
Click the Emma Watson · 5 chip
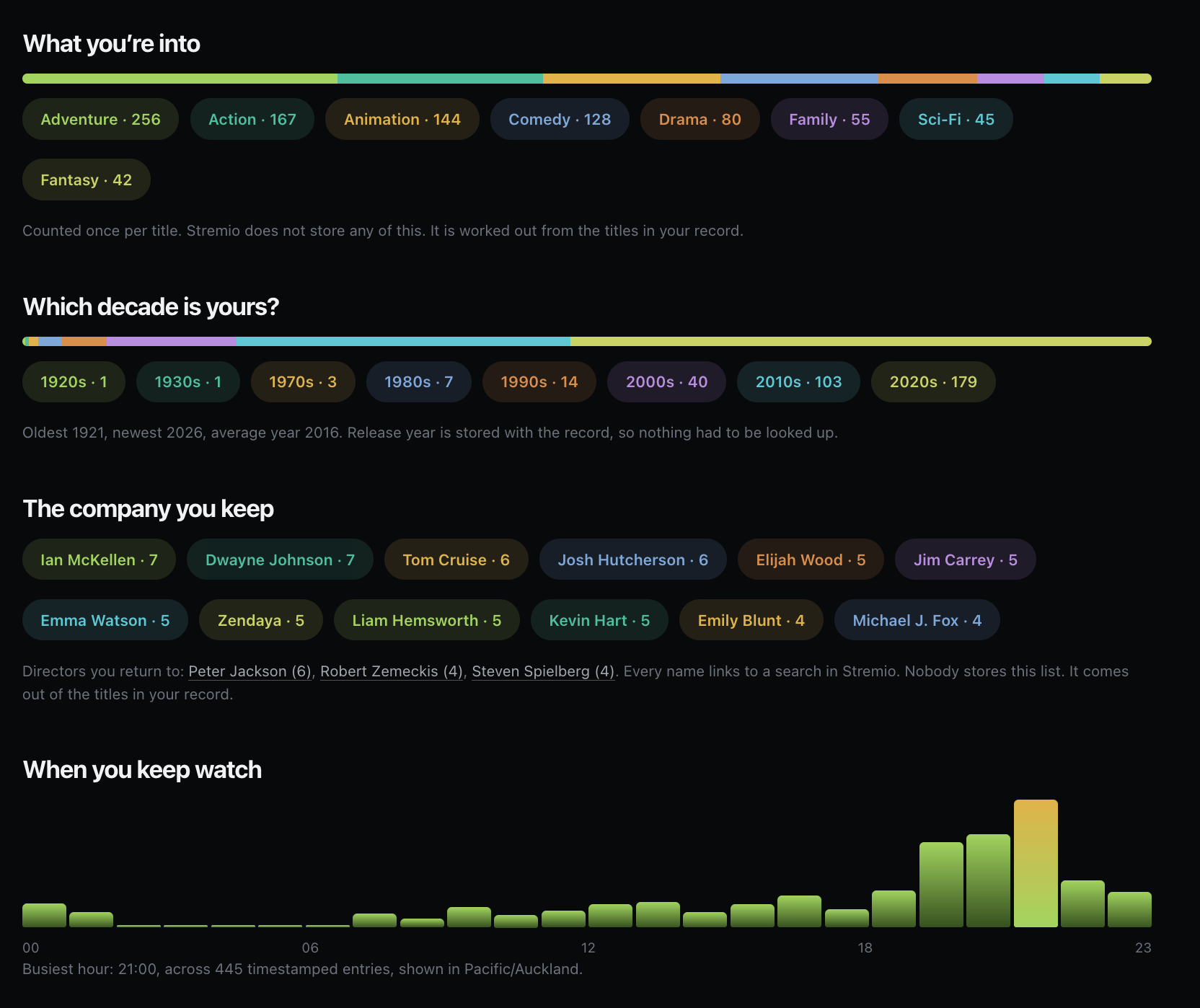[x=105, y=620]
